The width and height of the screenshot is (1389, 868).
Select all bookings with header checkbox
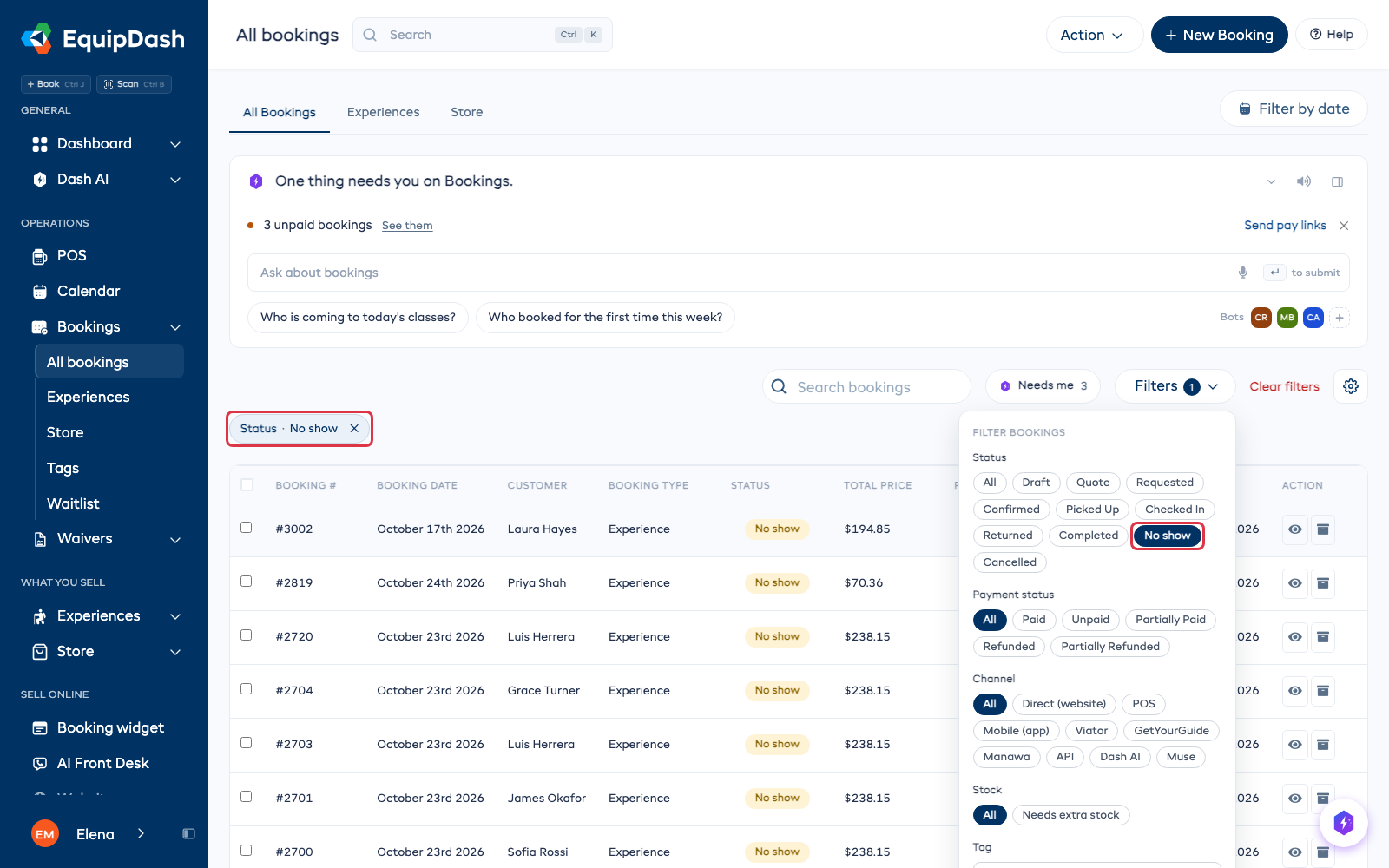pyautogui.click(x=247, y=485)
